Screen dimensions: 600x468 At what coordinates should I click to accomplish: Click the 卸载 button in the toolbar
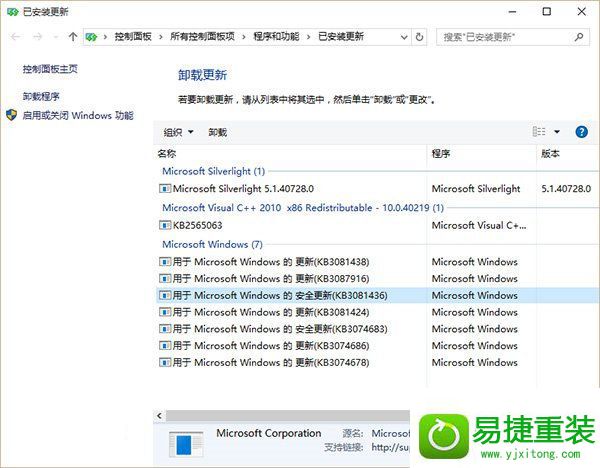click(x=218, y=132)
